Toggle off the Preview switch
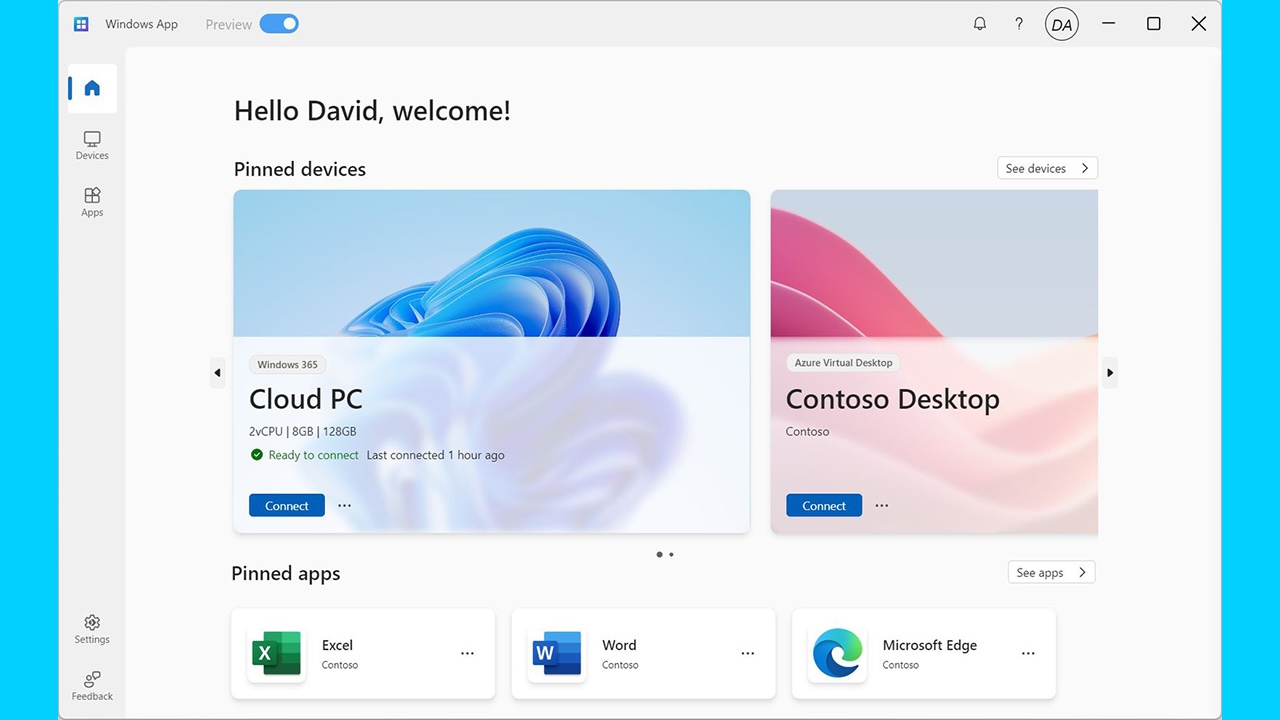This screenshot has width=1280, height=720. (279, 23)
